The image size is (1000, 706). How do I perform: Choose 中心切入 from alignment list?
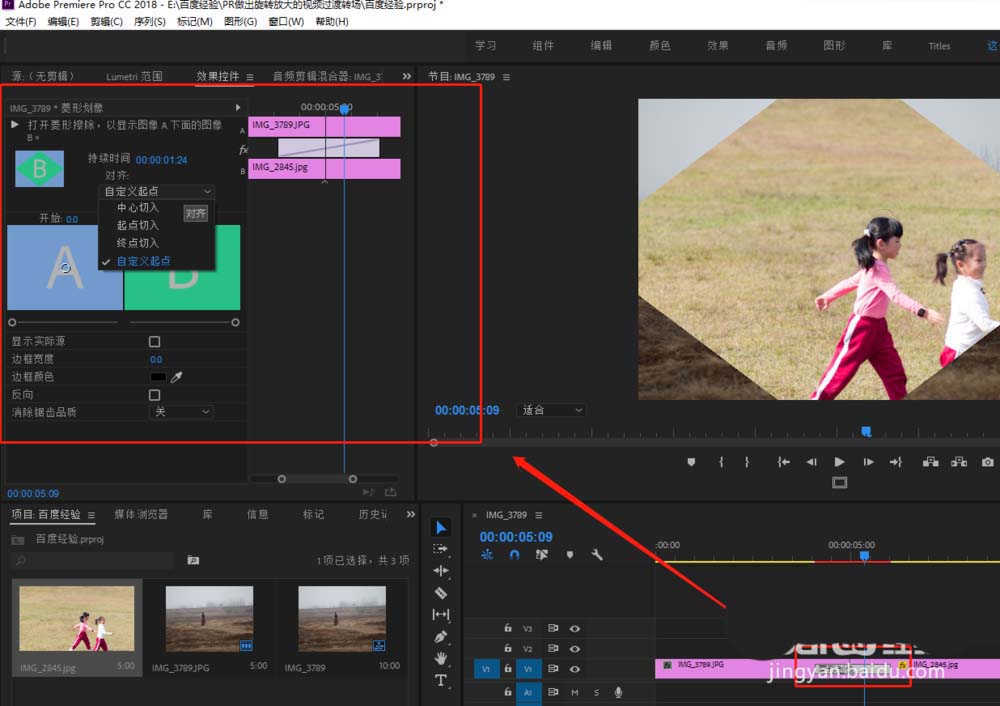click(x=138, y=208)
